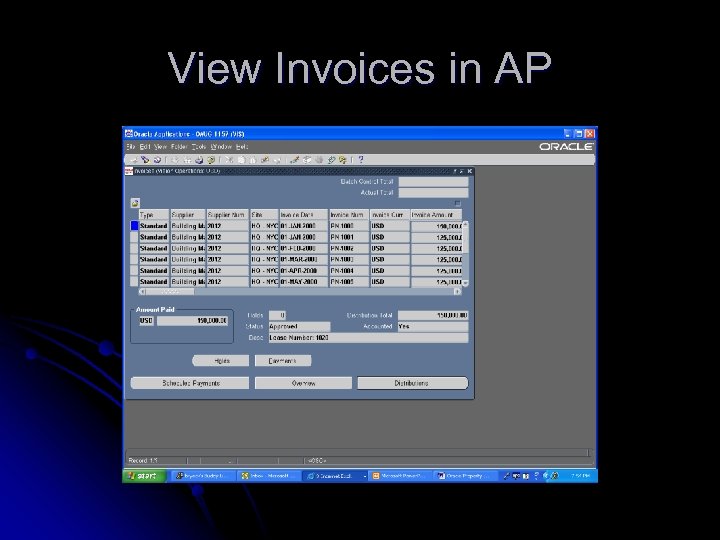This screenshot has width=720, height=540.
Task: Open the Window menu
Action: 221,147
